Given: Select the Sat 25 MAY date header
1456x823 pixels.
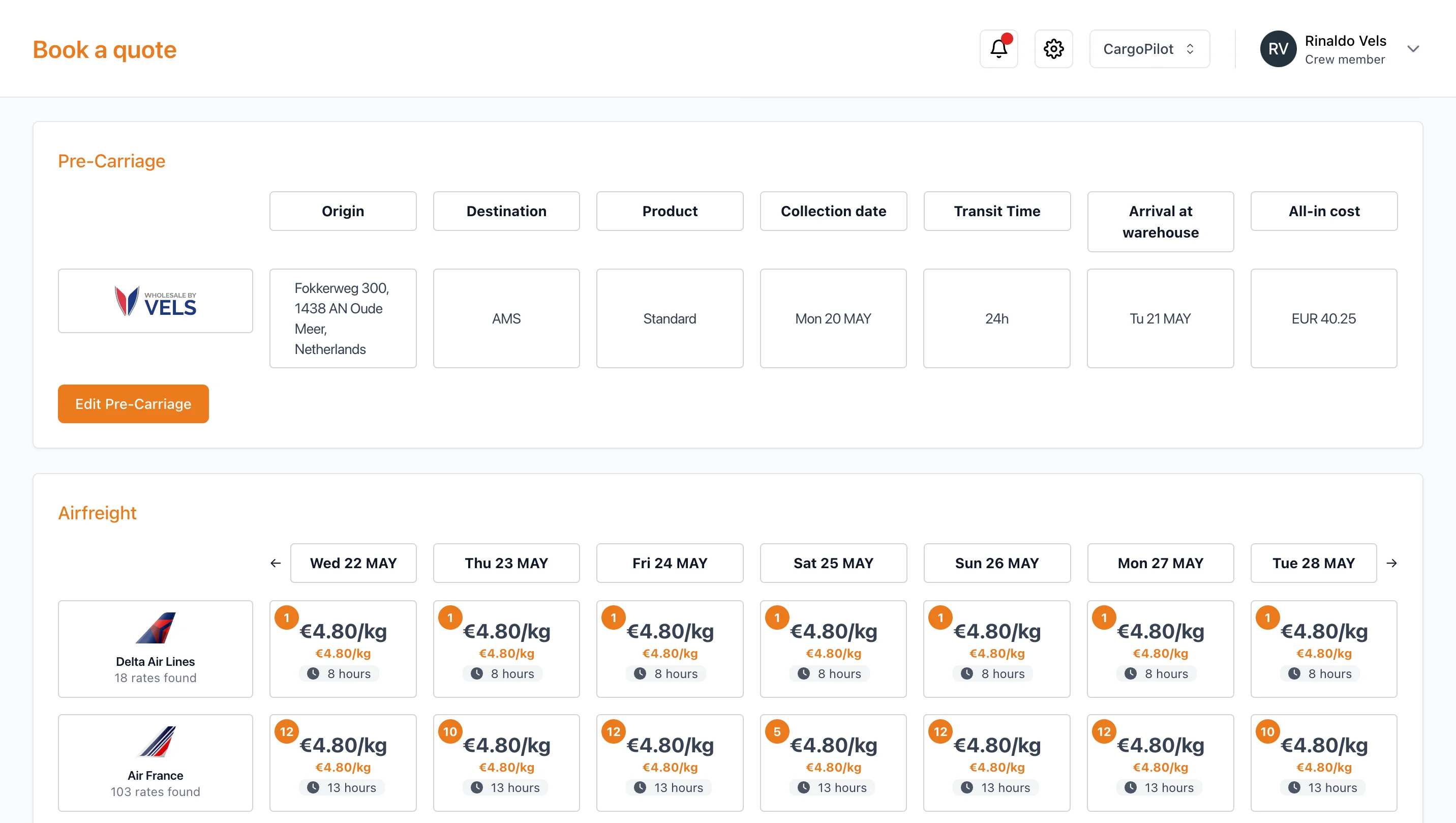Looking at the screenshot, I should coord(833,563).
